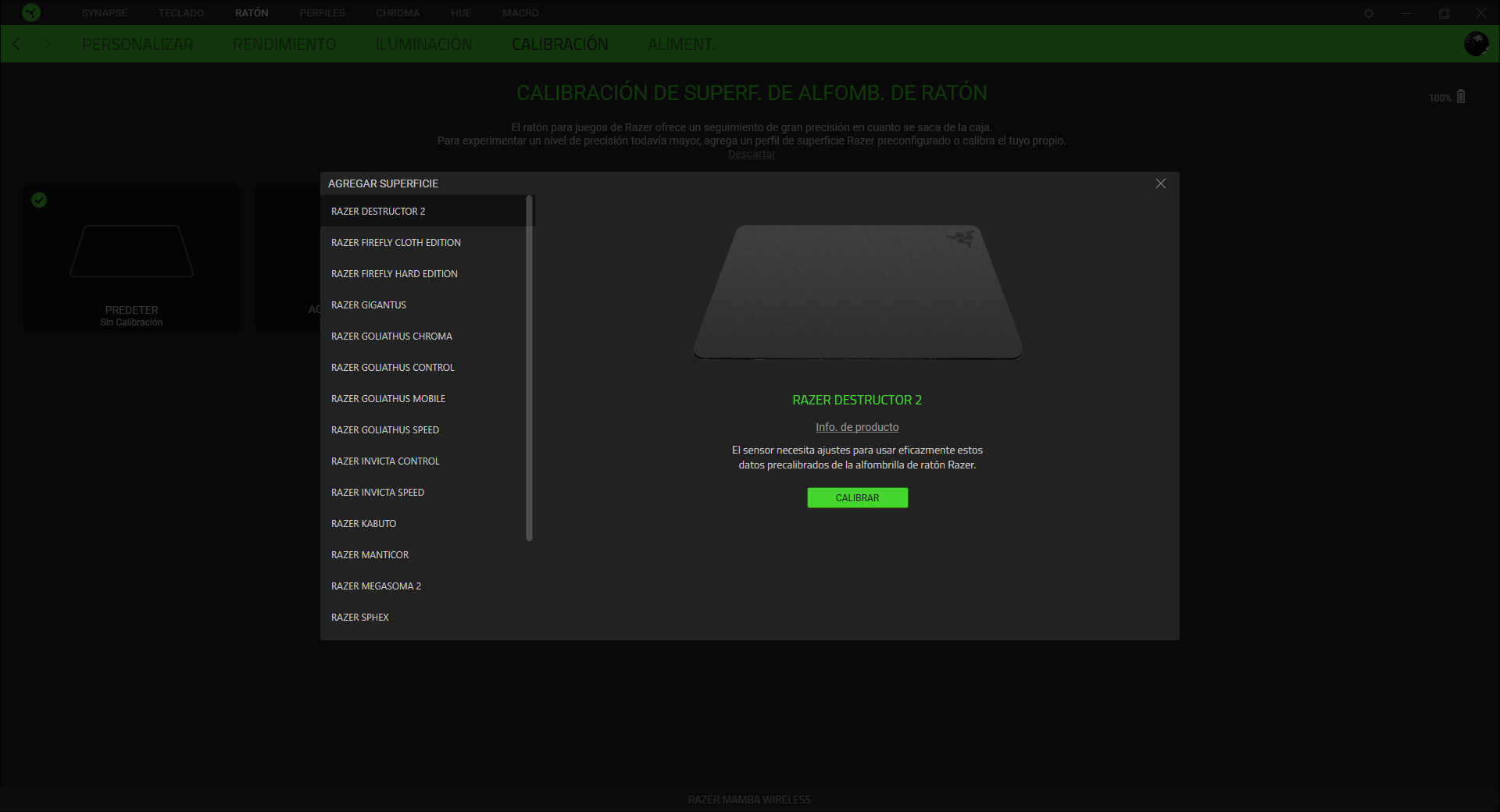Viewport: 1500px width, 812px height.
Task: Click the surface list scrollbar
Action: click(530, 368)
